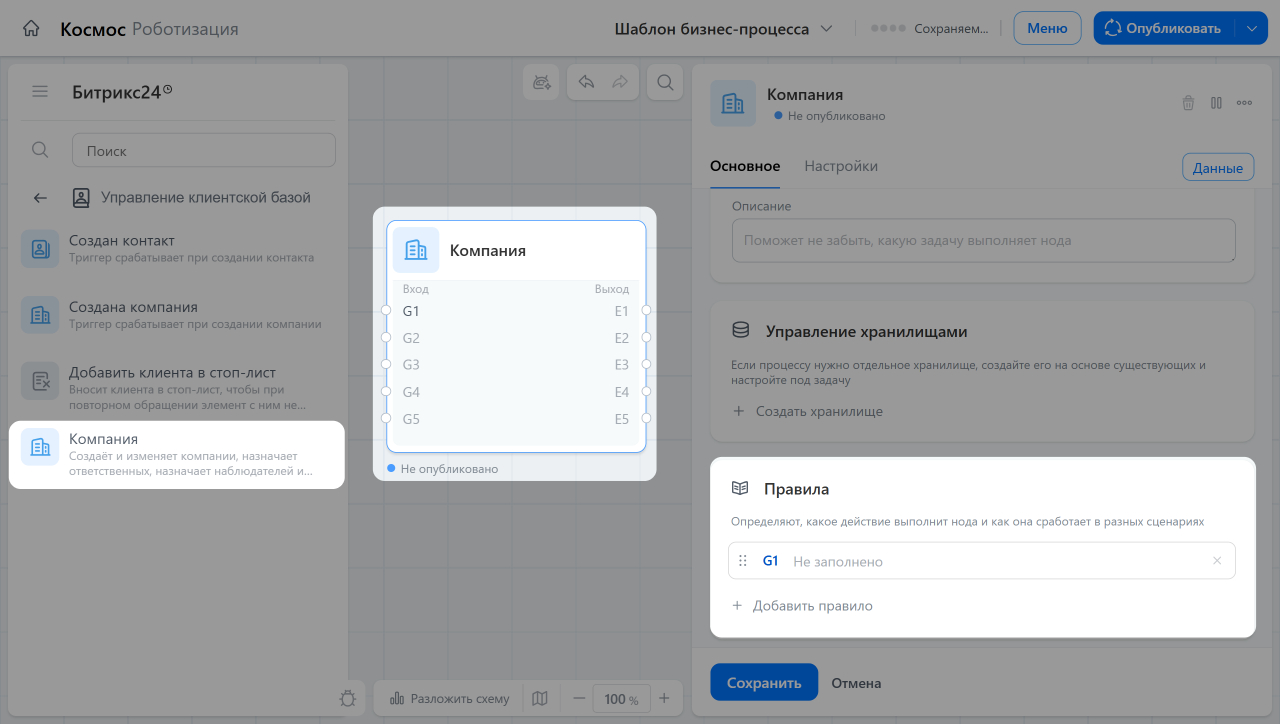The image size is (1280, 724).
Task: Delete the node using the trash icon
Action: 1188,102
